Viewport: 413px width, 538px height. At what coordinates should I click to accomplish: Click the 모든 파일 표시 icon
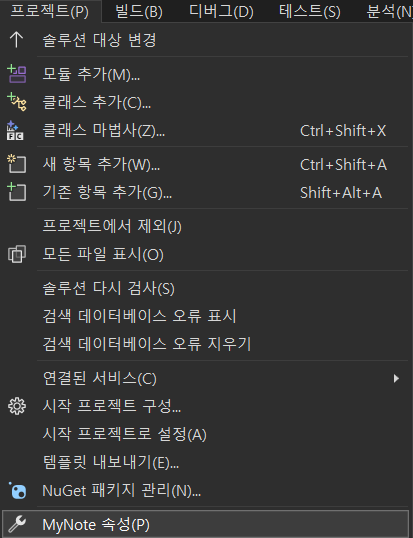[17, 254]
